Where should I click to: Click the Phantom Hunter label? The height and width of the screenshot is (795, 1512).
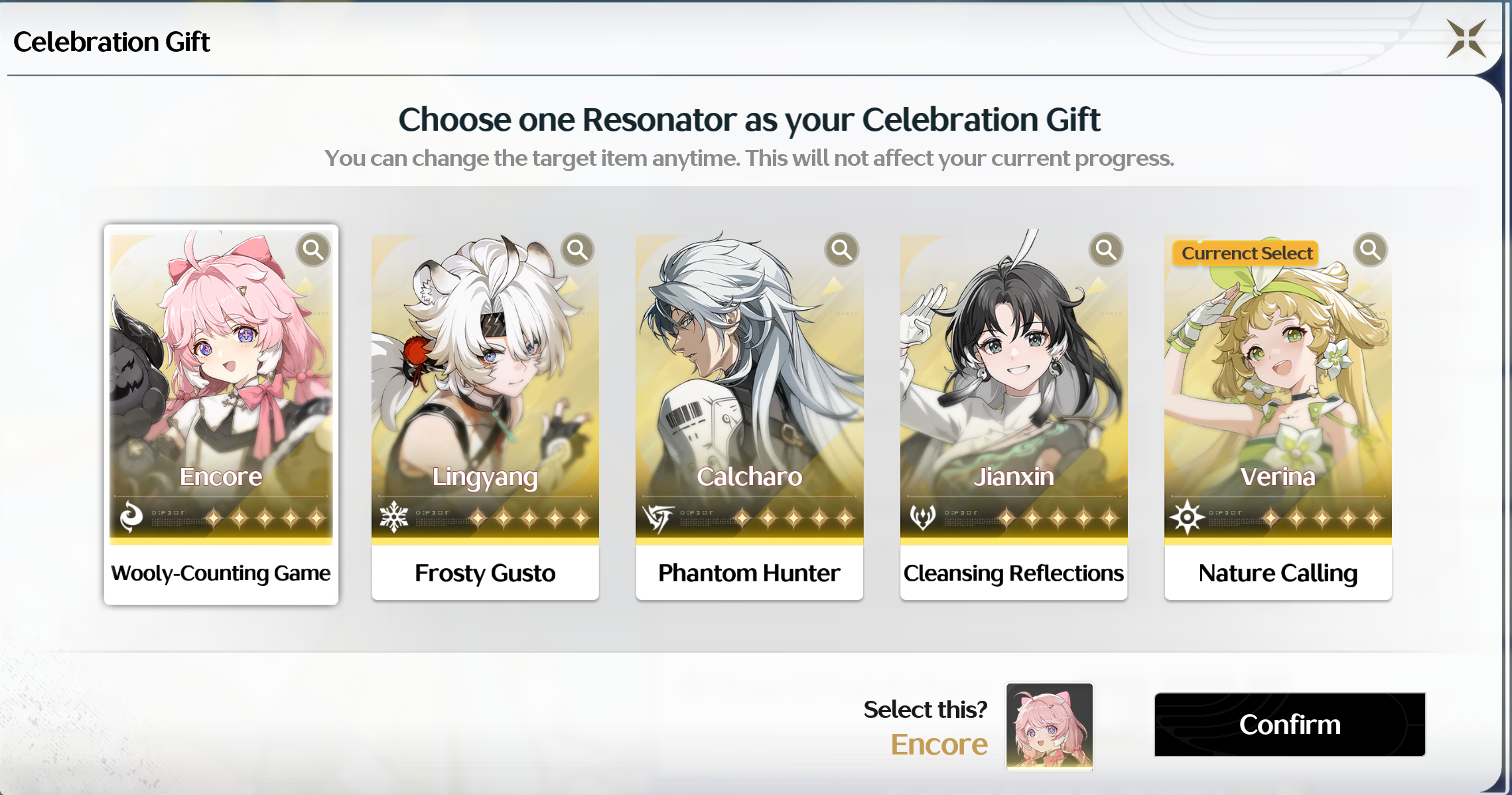pos(749,573)
